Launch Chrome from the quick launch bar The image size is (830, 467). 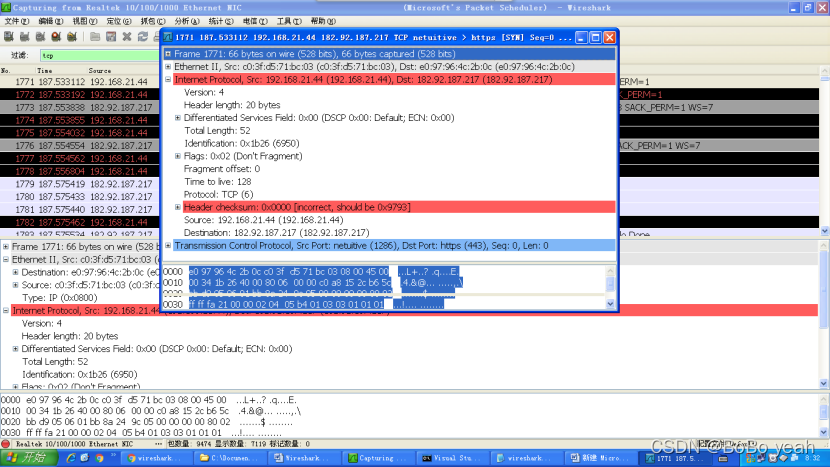[99, 458]
